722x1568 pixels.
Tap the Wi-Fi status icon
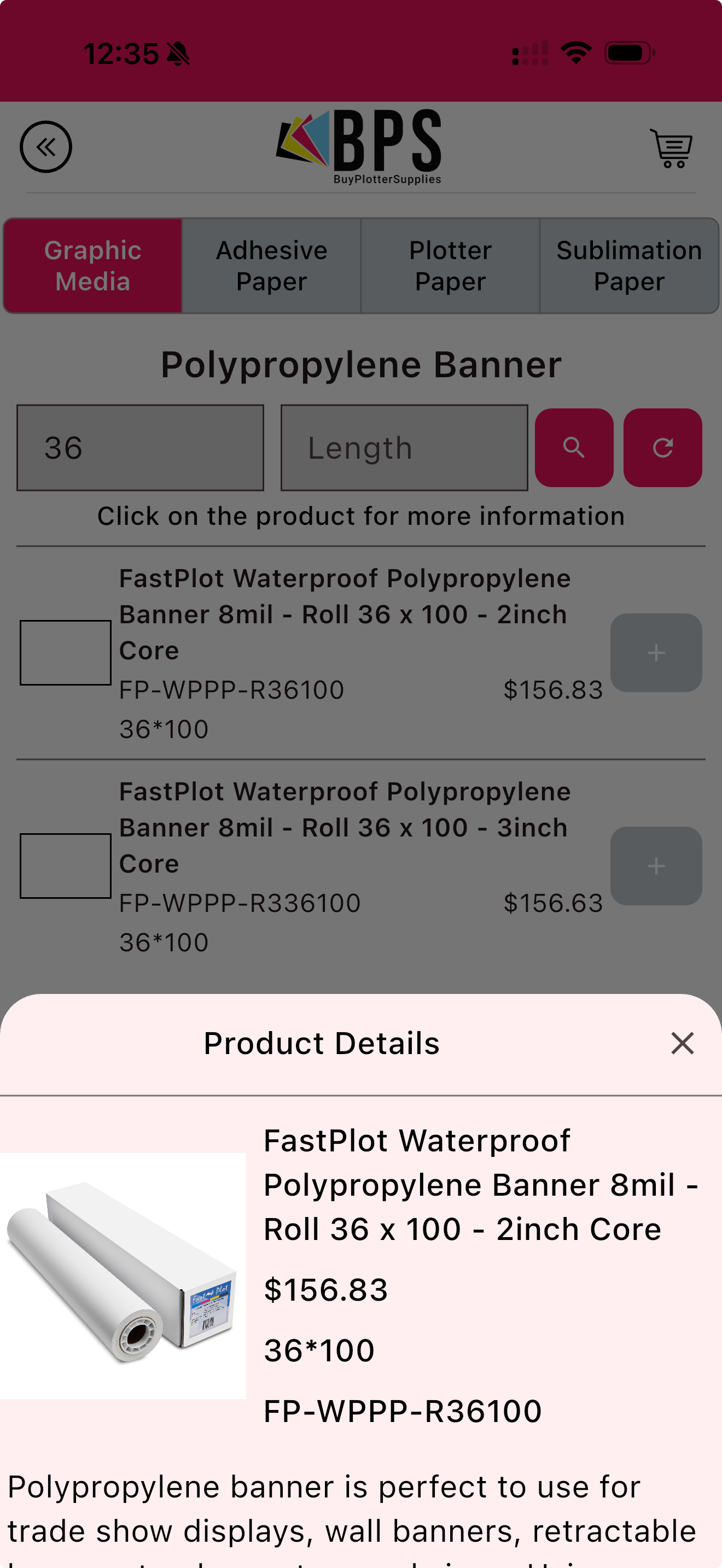tap(576, 53)
